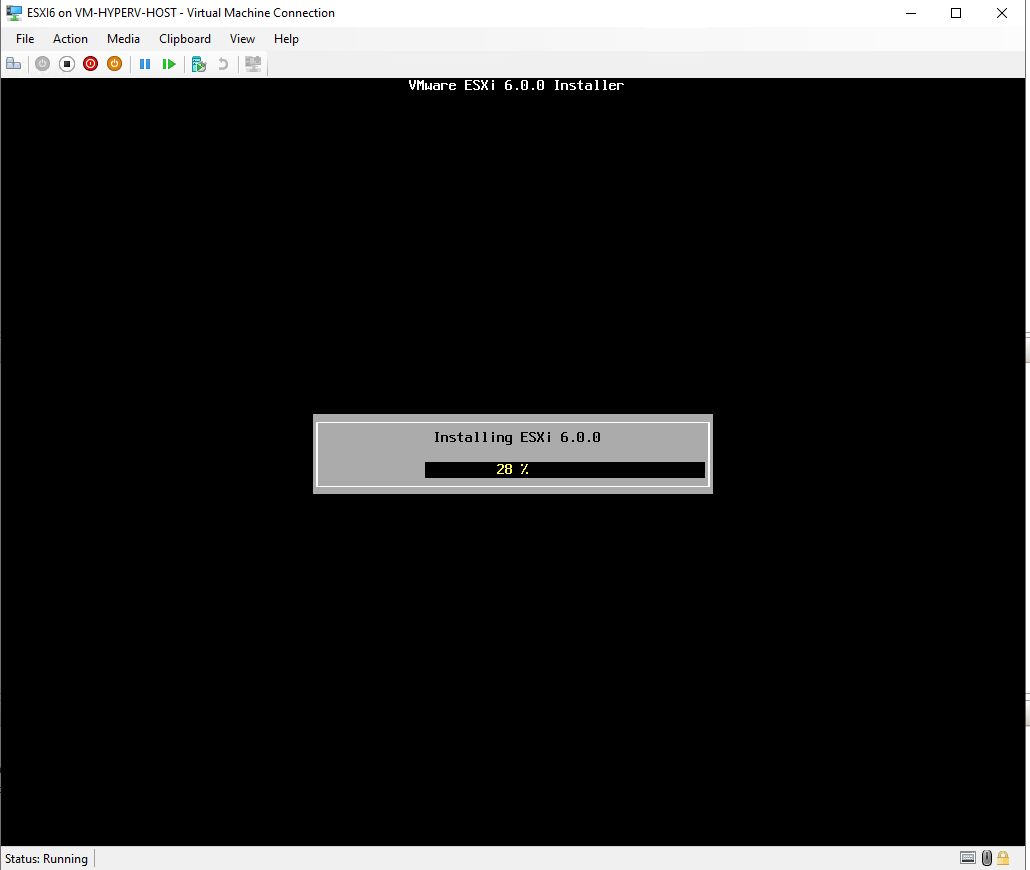The width and height of the screenshot is (1030, 870).
Task: Click the "VMware ESXi 6.0.0 Installer" heading
Action: tap(516, 85)
